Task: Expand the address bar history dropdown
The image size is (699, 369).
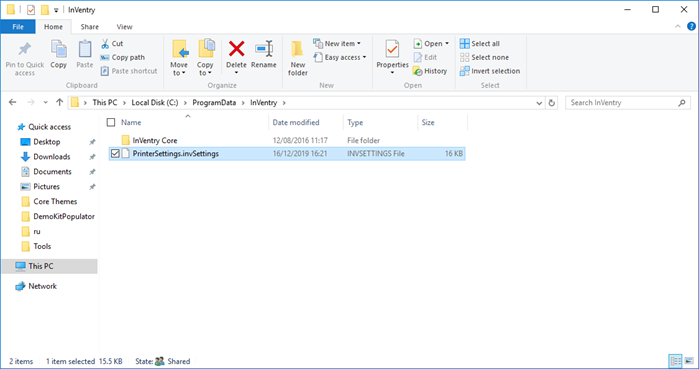Action: pyautogui.click(x=539, y=103)
